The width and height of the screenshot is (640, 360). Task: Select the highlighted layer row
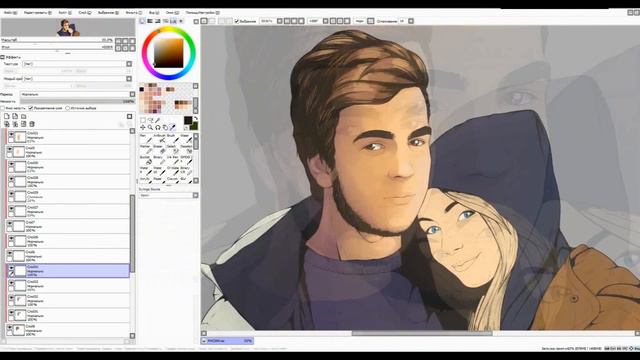[68, 271]
